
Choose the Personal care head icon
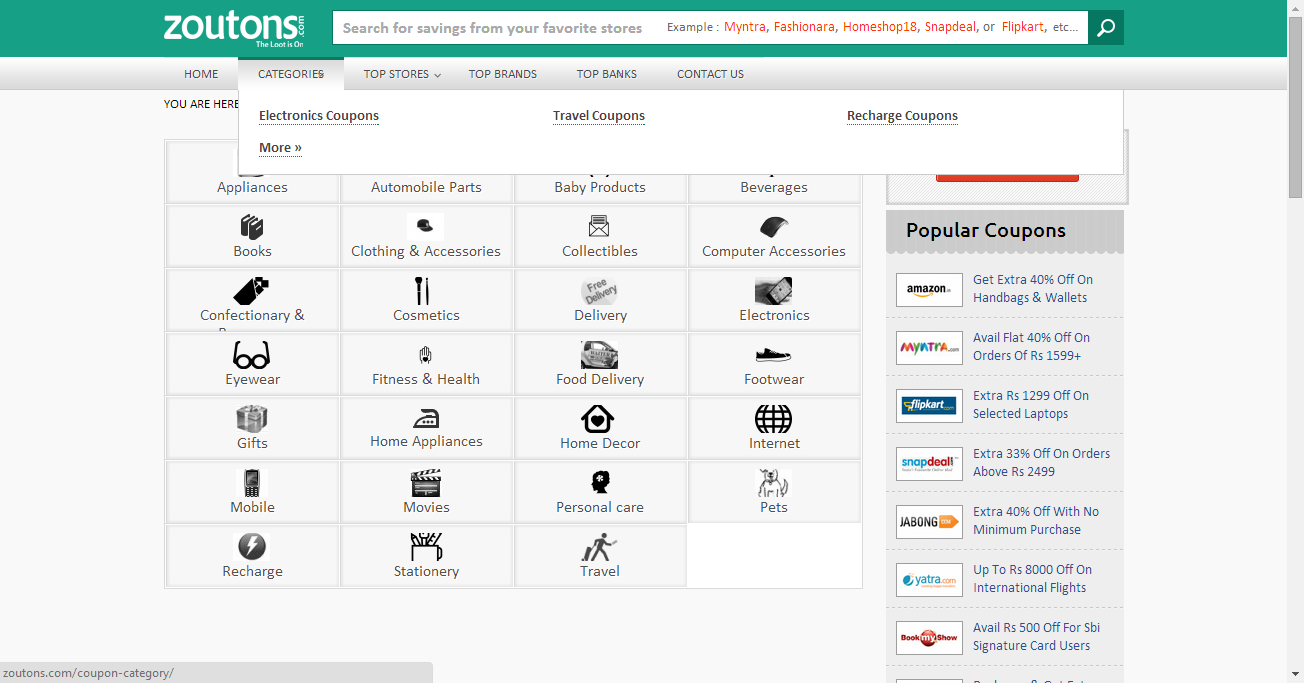point(600,483)
